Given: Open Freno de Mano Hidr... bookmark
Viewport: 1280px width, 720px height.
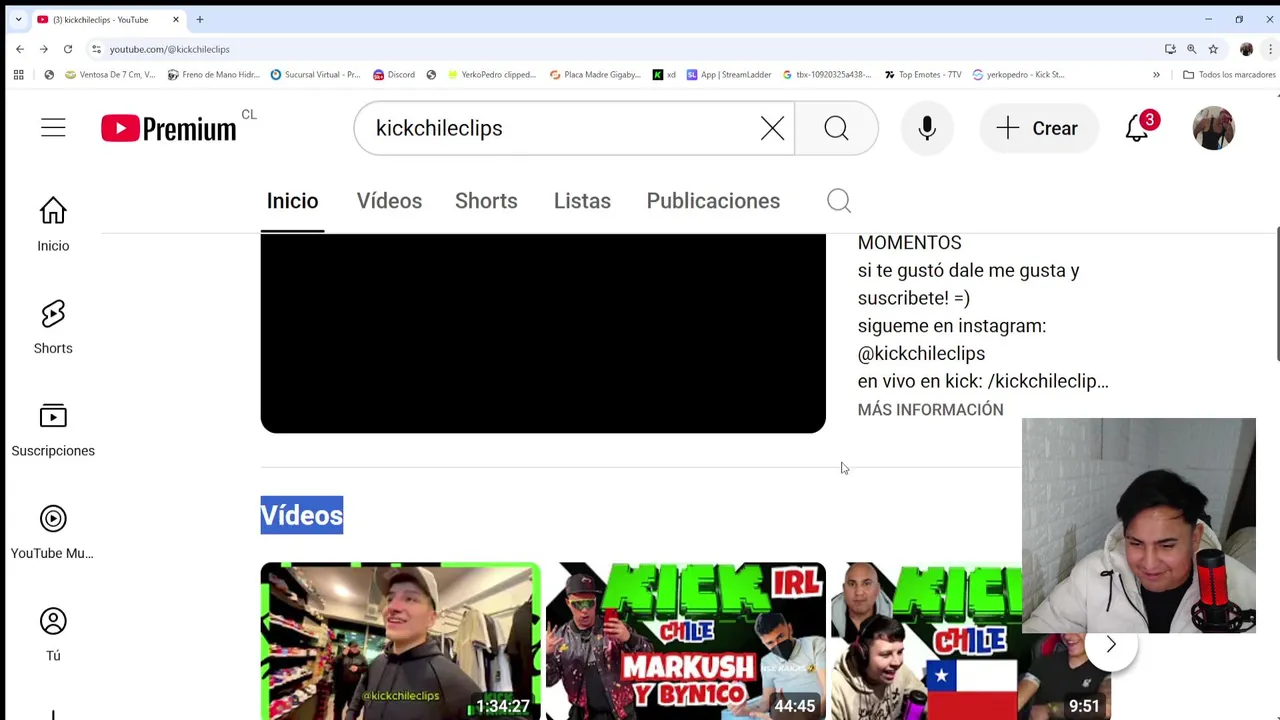Looking at the screenshot, I should click(x=214, y=74).
